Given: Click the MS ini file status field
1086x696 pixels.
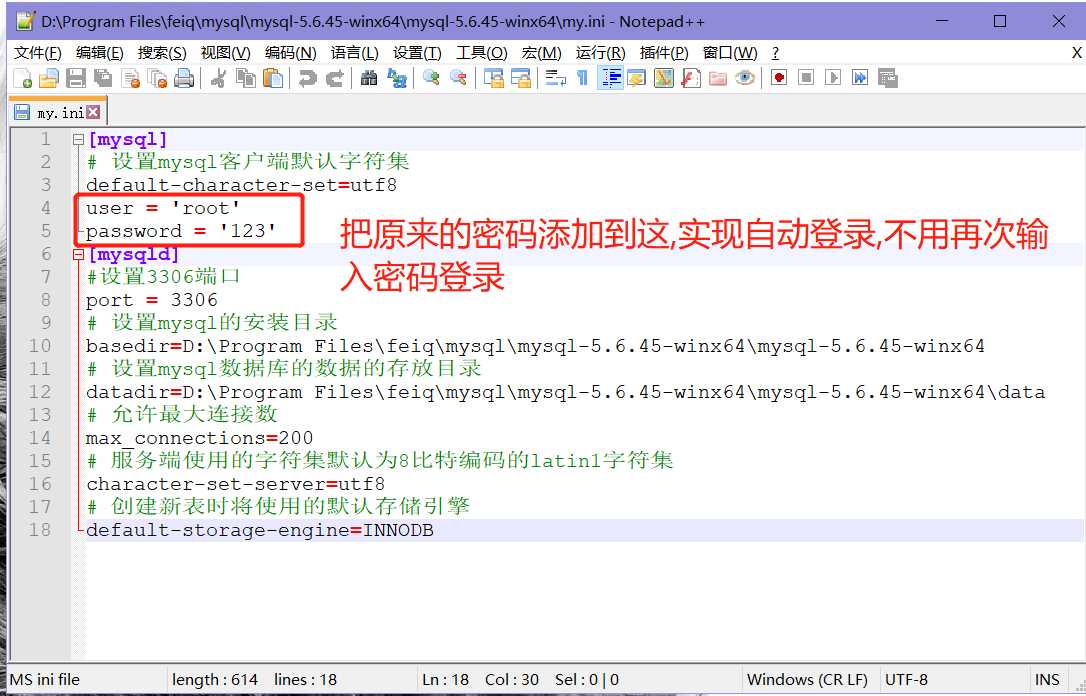Looking at the screenshot, I should (x=86, y=680).
